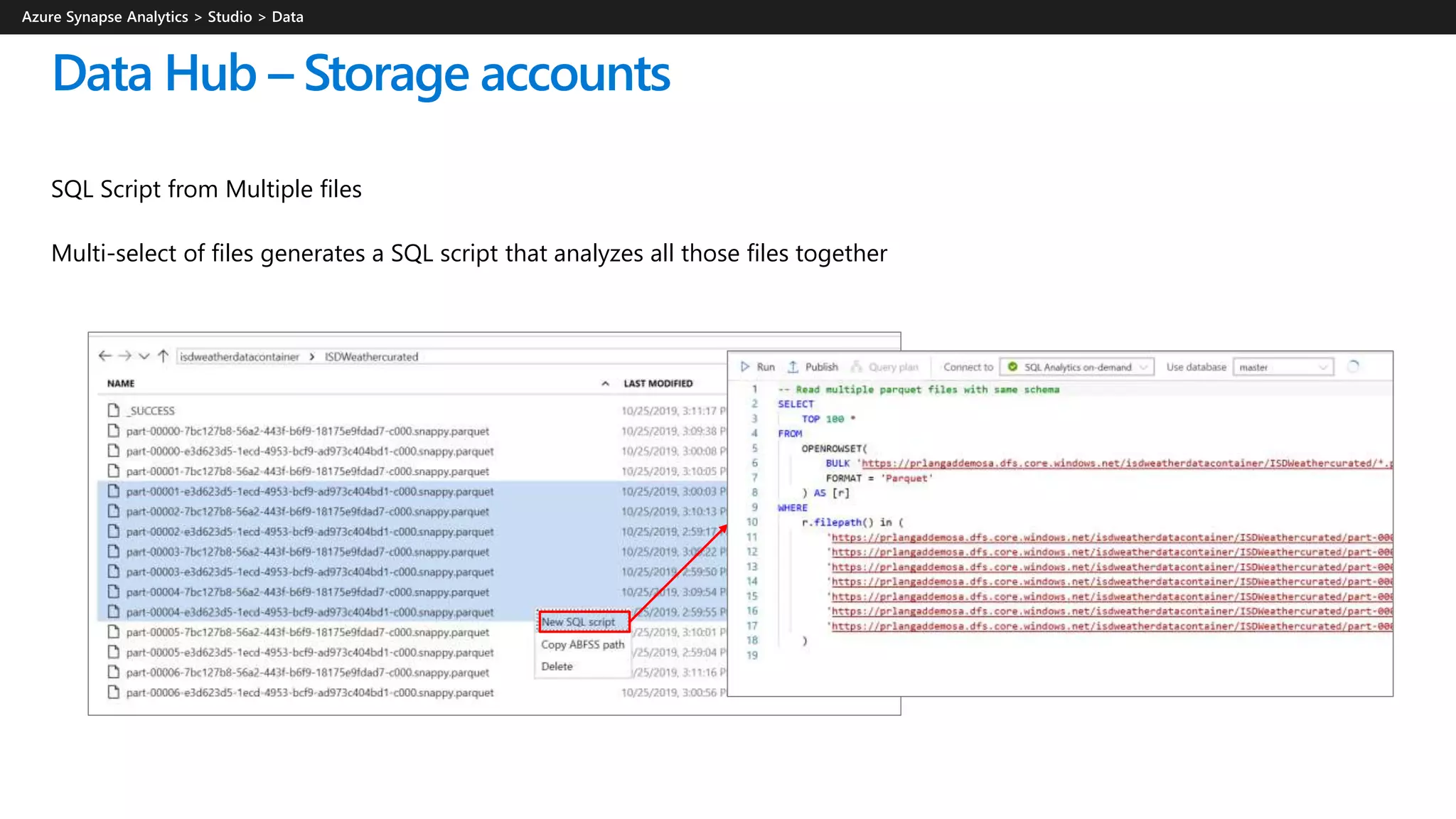Click the WHERE keyword on line 9
Screen dimensions: 1456x819
pyautogui.click(x=792, y=508)
